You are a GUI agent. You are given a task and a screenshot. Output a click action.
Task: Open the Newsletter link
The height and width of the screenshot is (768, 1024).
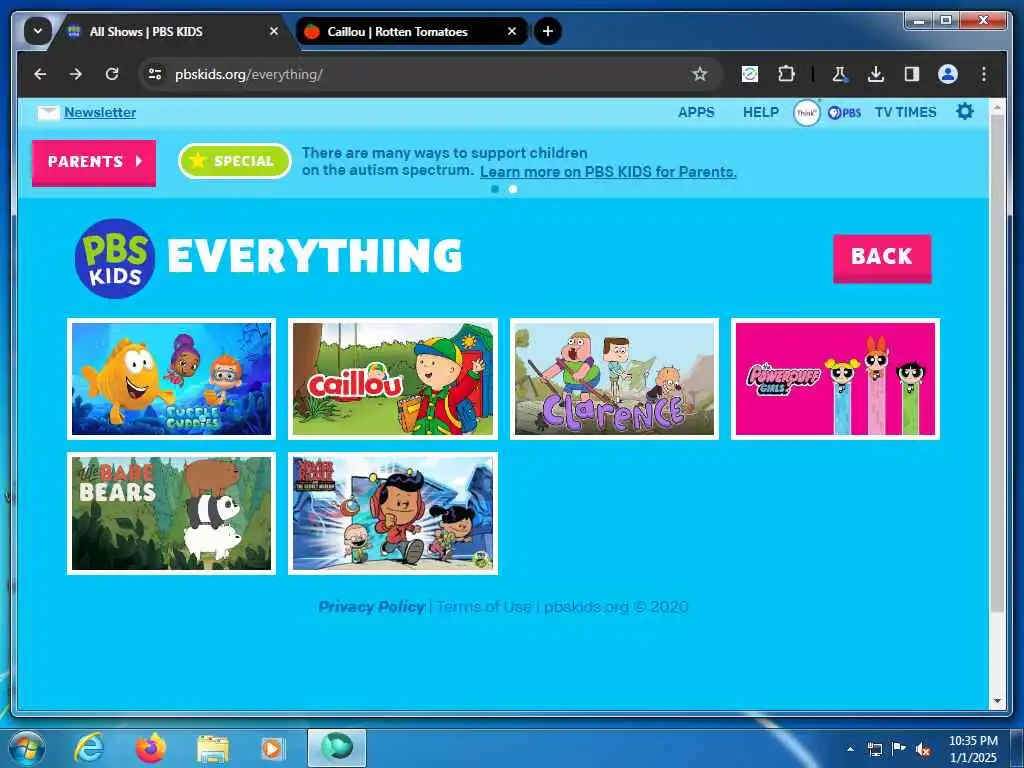tap(100, 112)
